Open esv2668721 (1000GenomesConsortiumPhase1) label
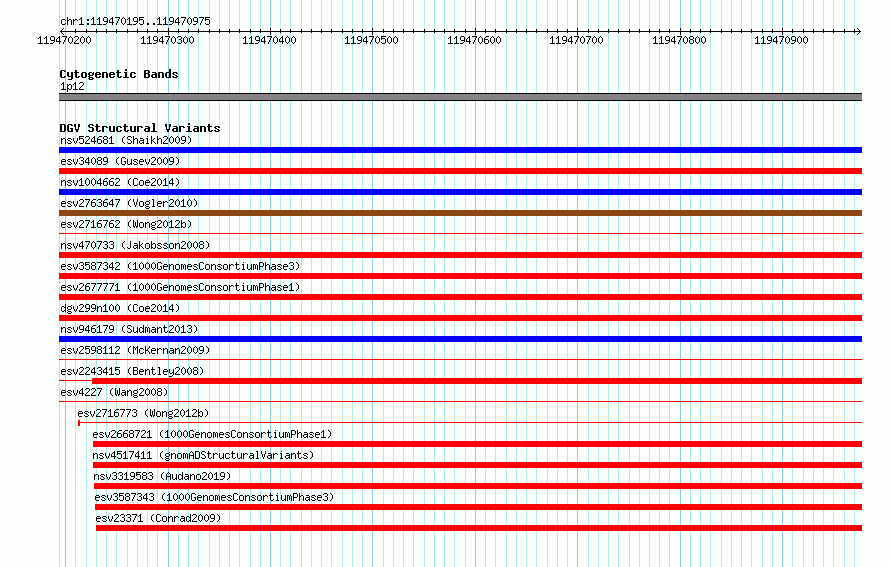 [212, 434]
